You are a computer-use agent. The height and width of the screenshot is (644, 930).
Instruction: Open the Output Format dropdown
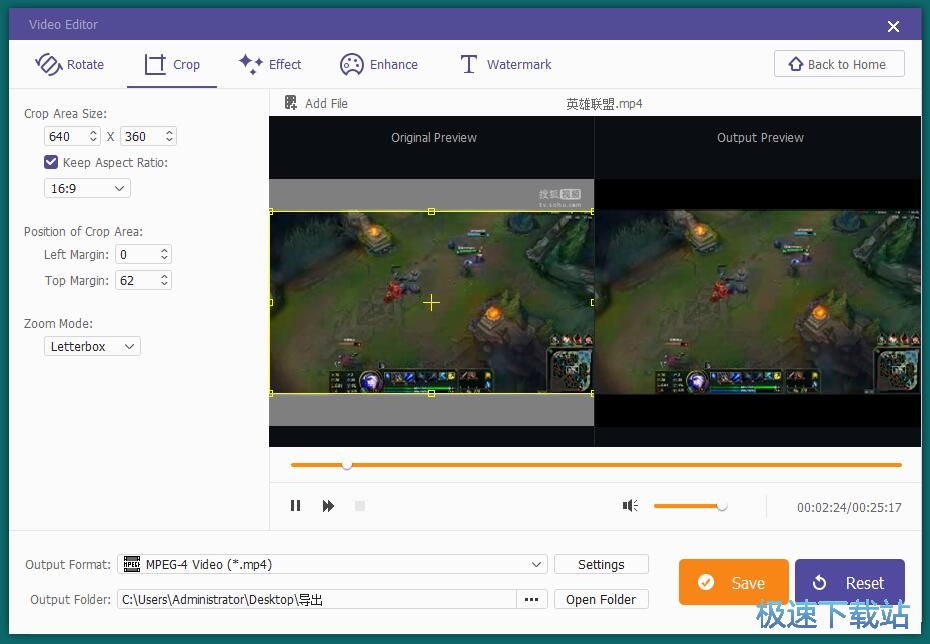pyautogui.click(x=332, y=565)
